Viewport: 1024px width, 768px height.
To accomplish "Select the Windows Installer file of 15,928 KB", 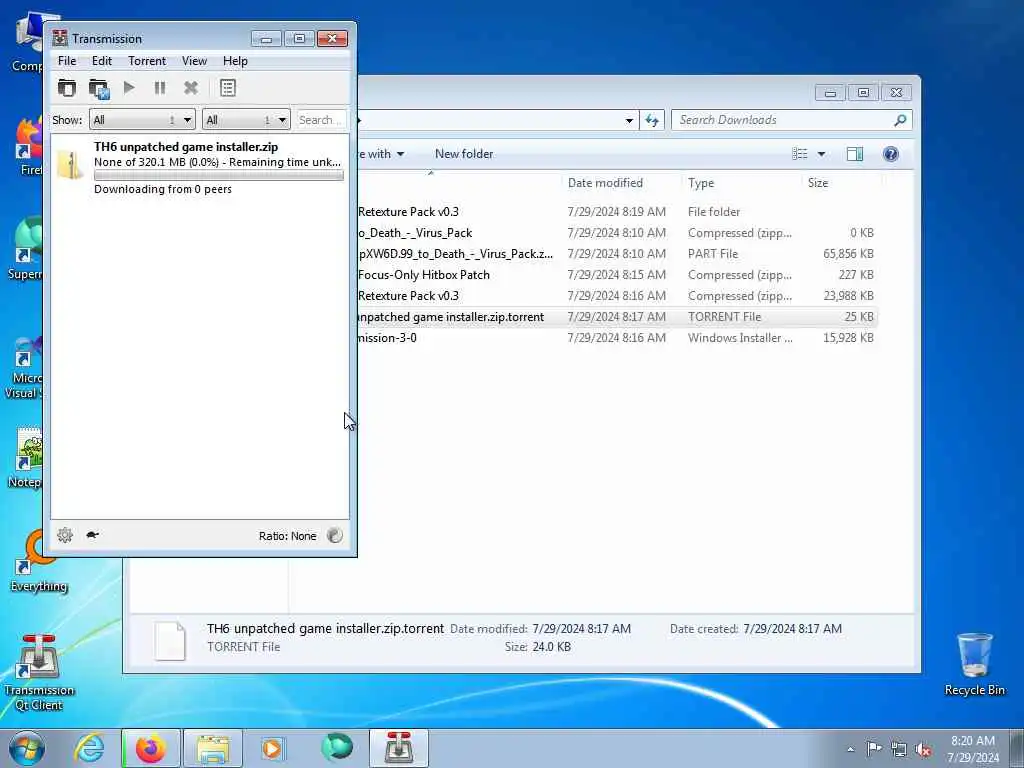I will click(616, 338).
